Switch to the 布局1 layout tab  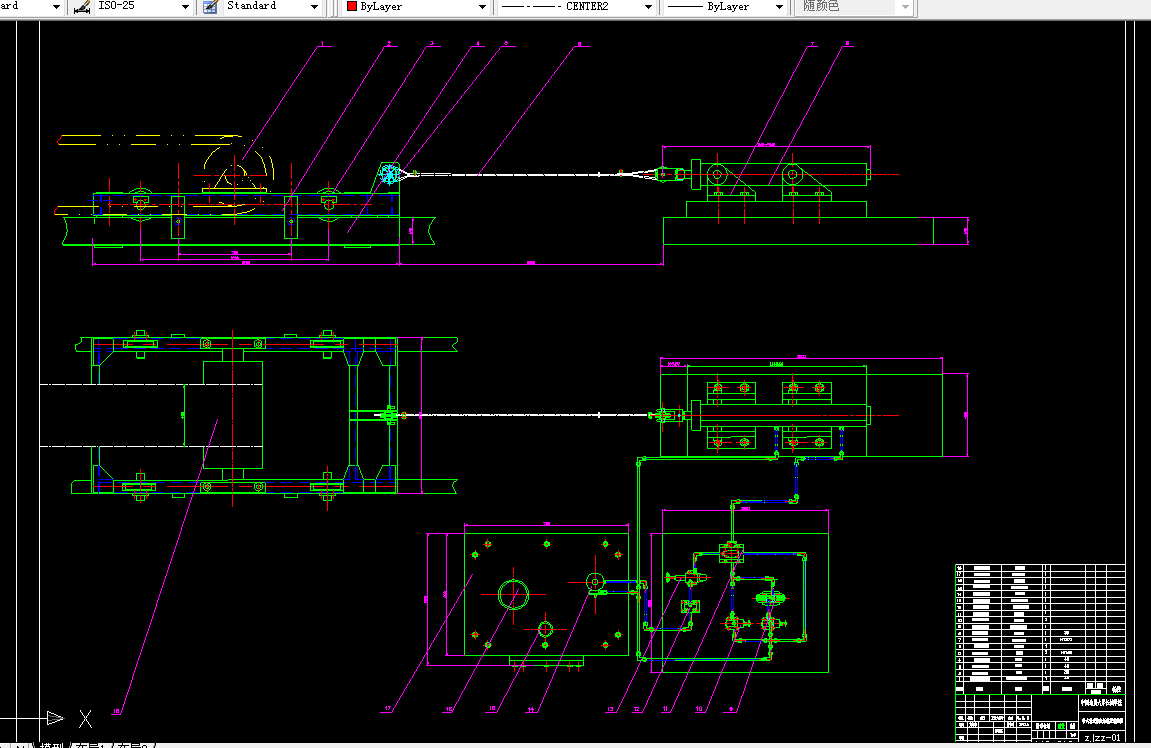point(91,744)
